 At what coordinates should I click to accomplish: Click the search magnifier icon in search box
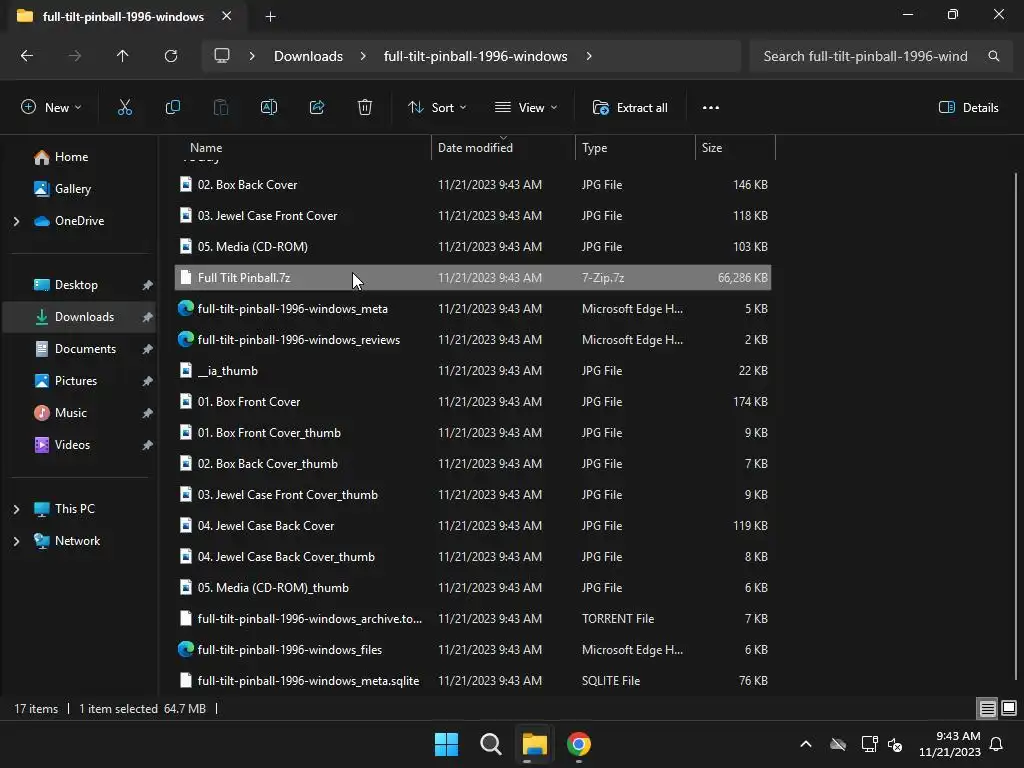pyautogui.click(x=994, y=56)
